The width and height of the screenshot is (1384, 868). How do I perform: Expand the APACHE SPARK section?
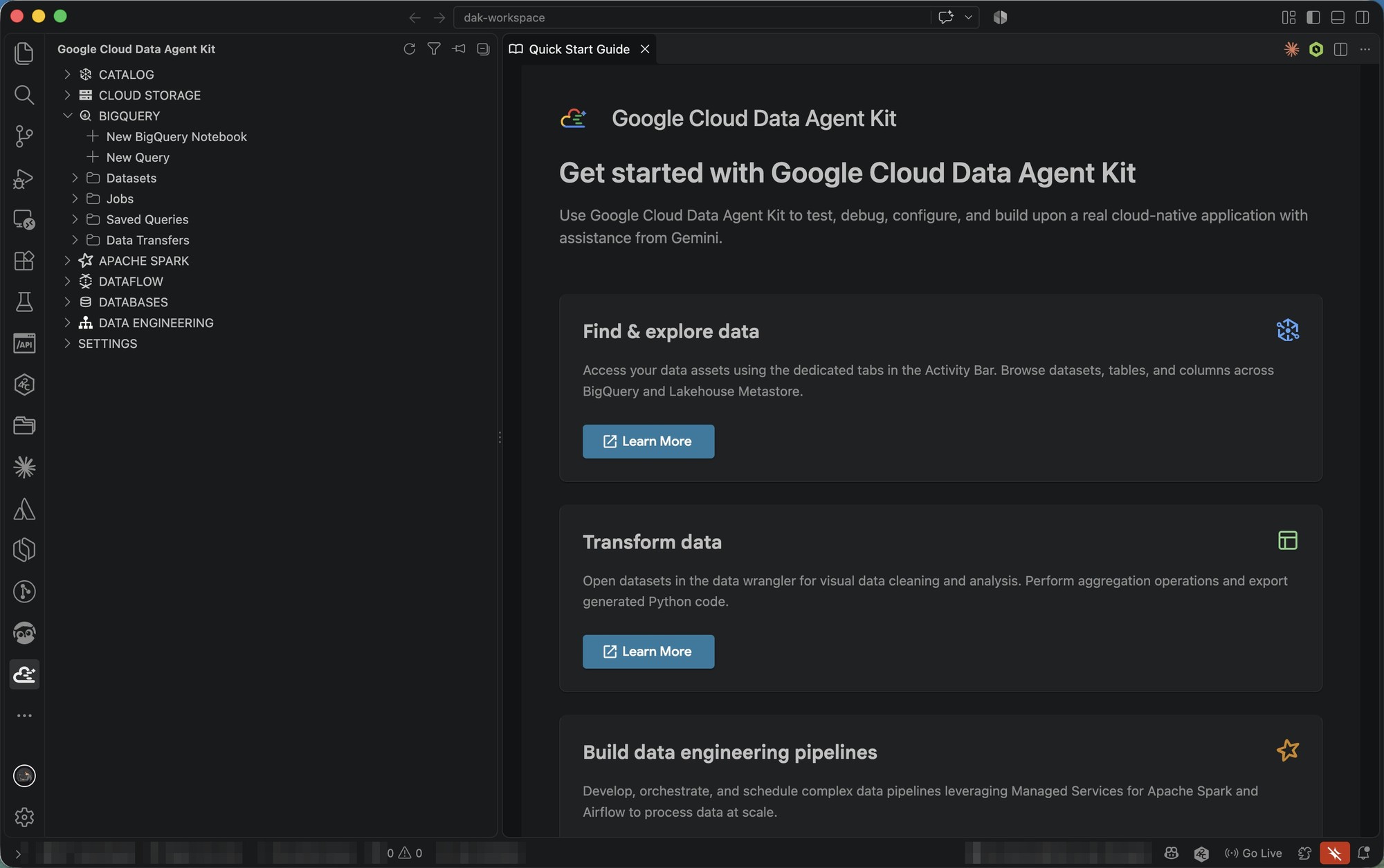67,261
